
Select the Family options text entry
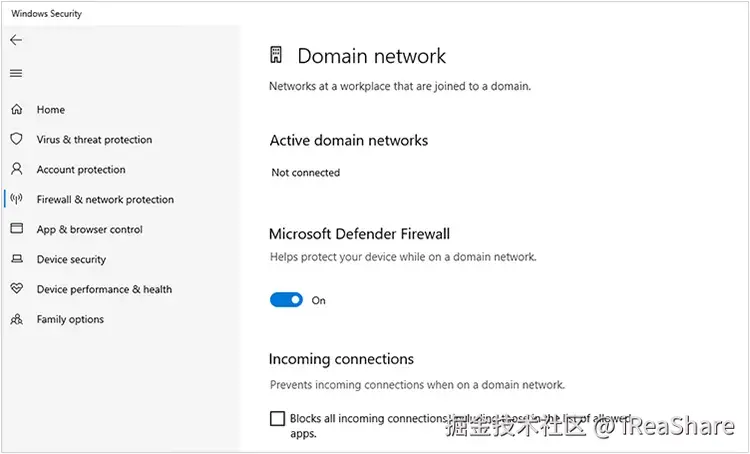click(70, 320)
